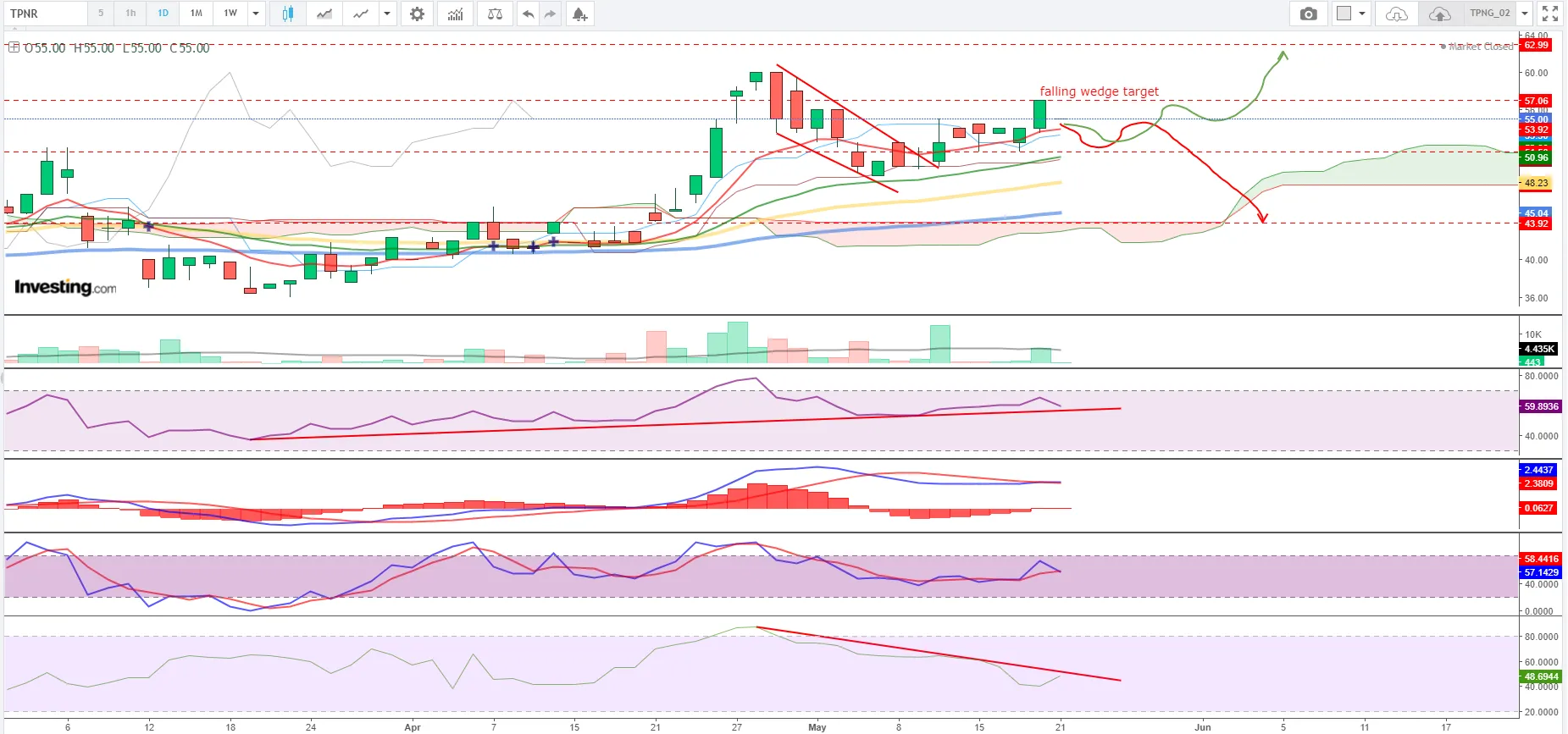This screenshot has width=1568, height=734.
Task: Open the layout square selector
Action: 1344,14
